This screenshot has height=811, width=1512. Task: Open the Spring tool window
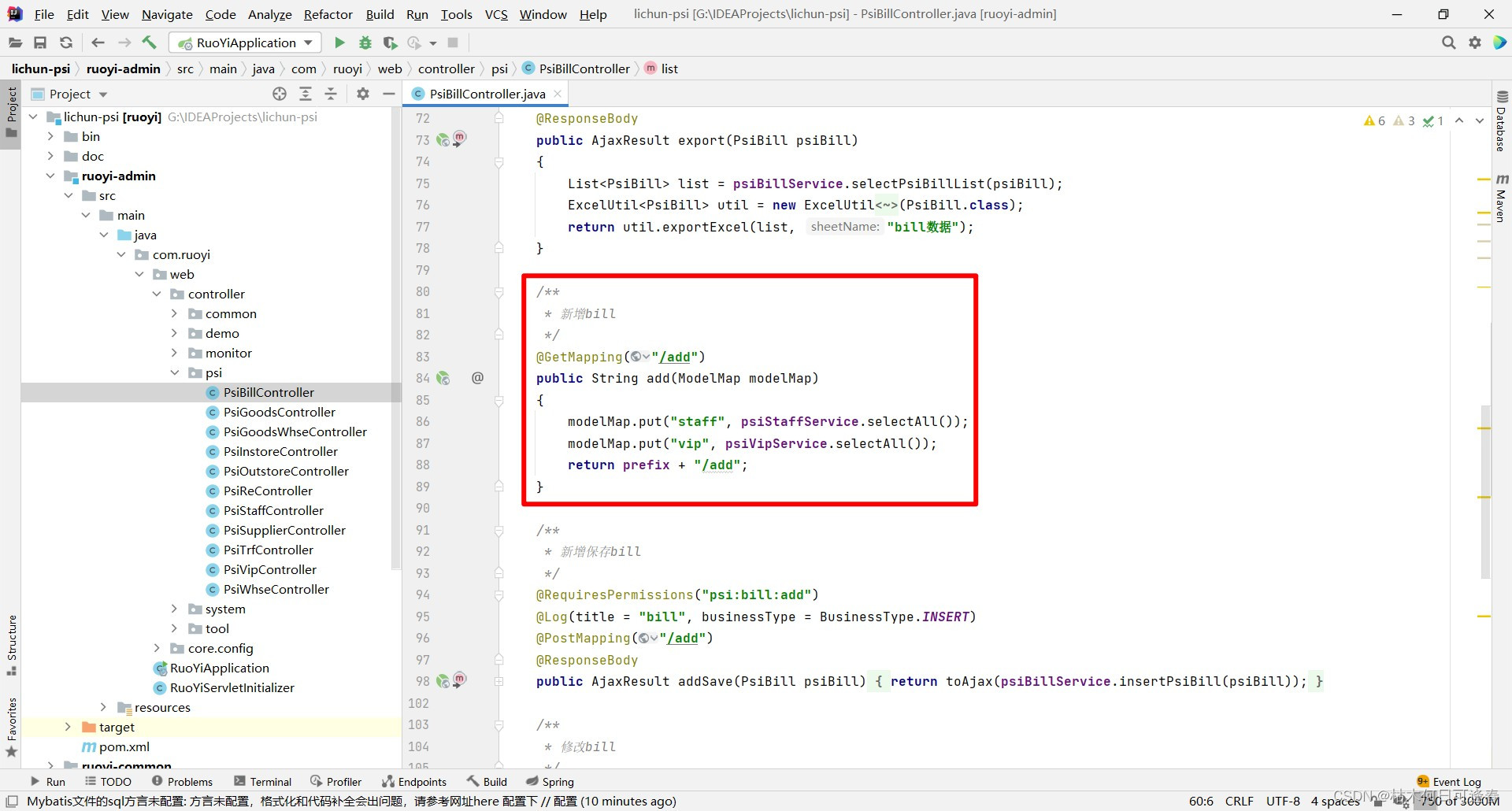(550, 782)
